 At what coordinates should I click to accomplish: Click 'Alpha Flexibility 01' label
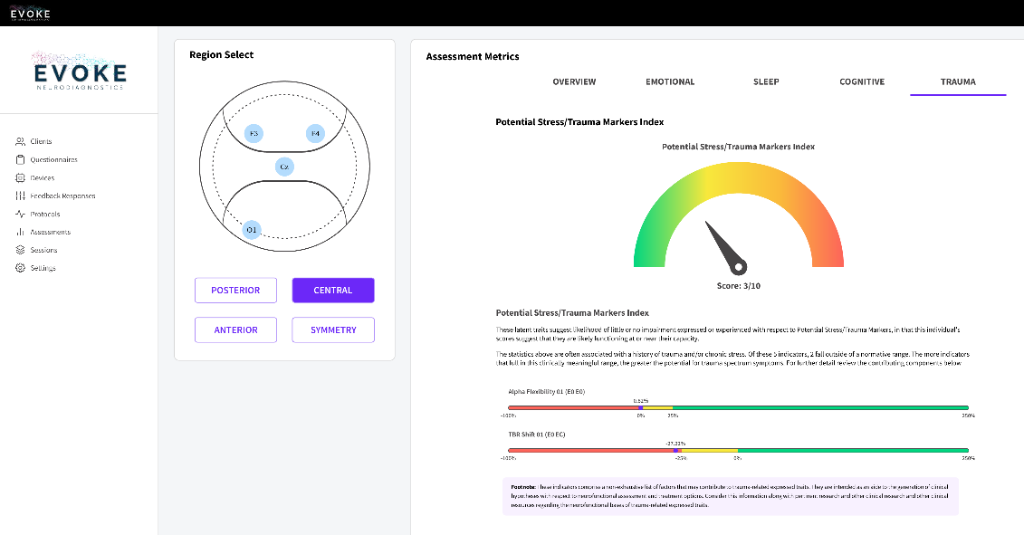pos(547,391)
